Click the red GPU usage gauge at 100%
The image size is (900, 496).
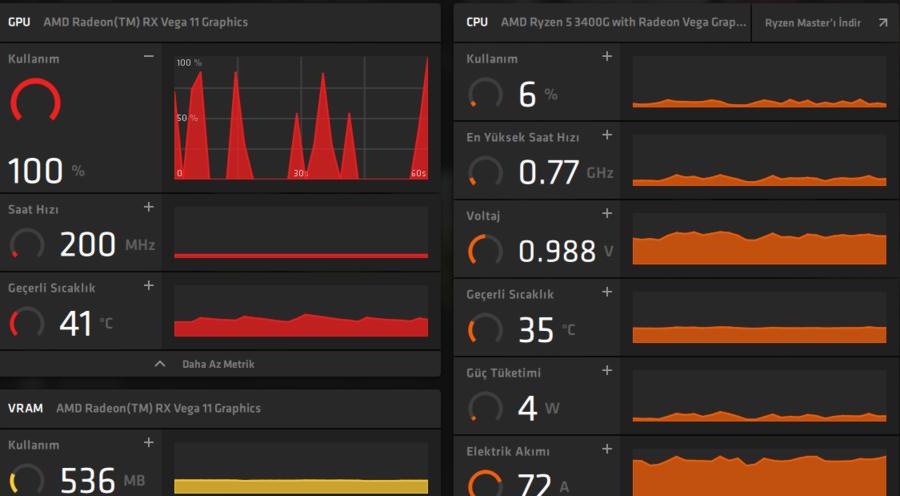(x=35, y=103)
